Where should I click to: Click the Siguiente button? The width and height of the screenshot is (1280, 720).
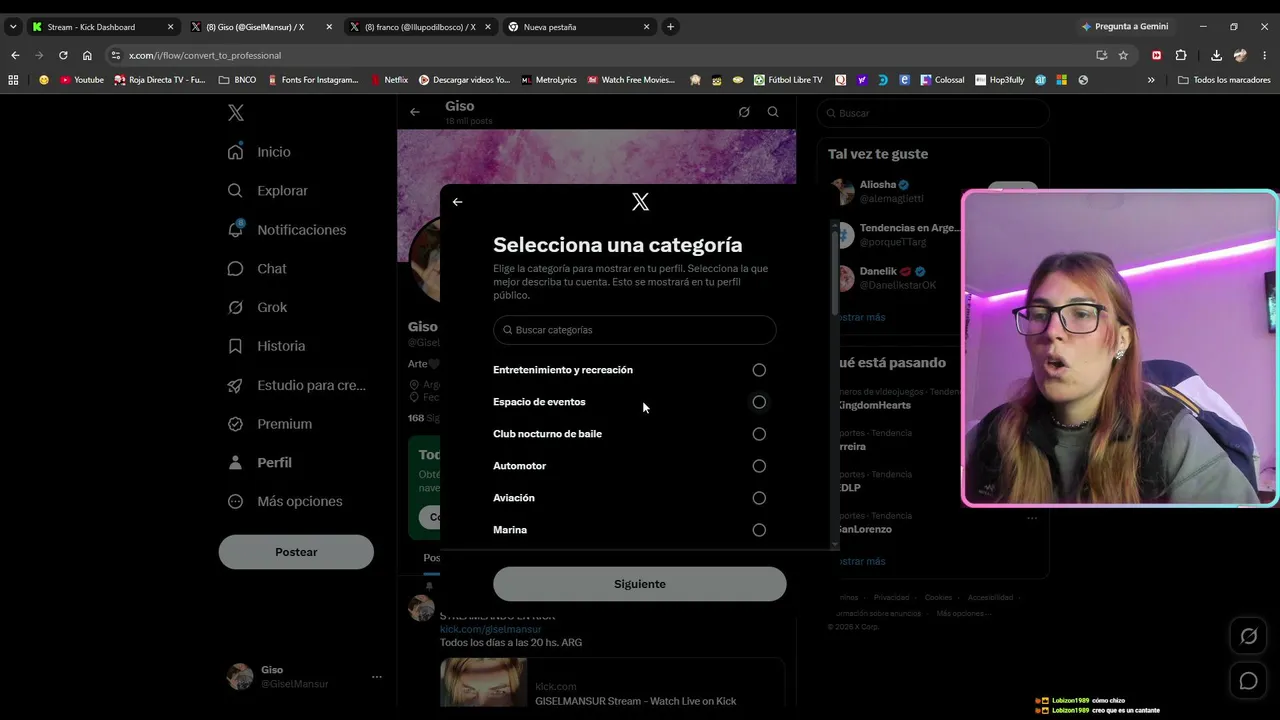[640, 584]
